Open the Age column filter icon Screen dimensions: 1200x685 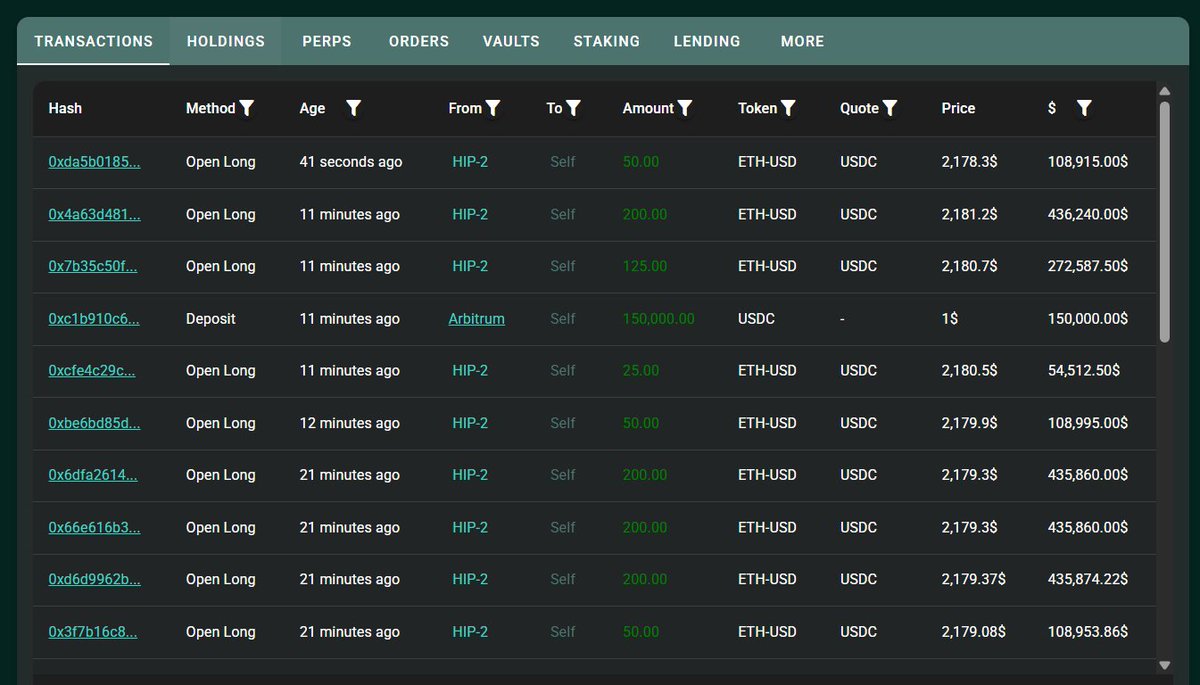coord(353,108)
